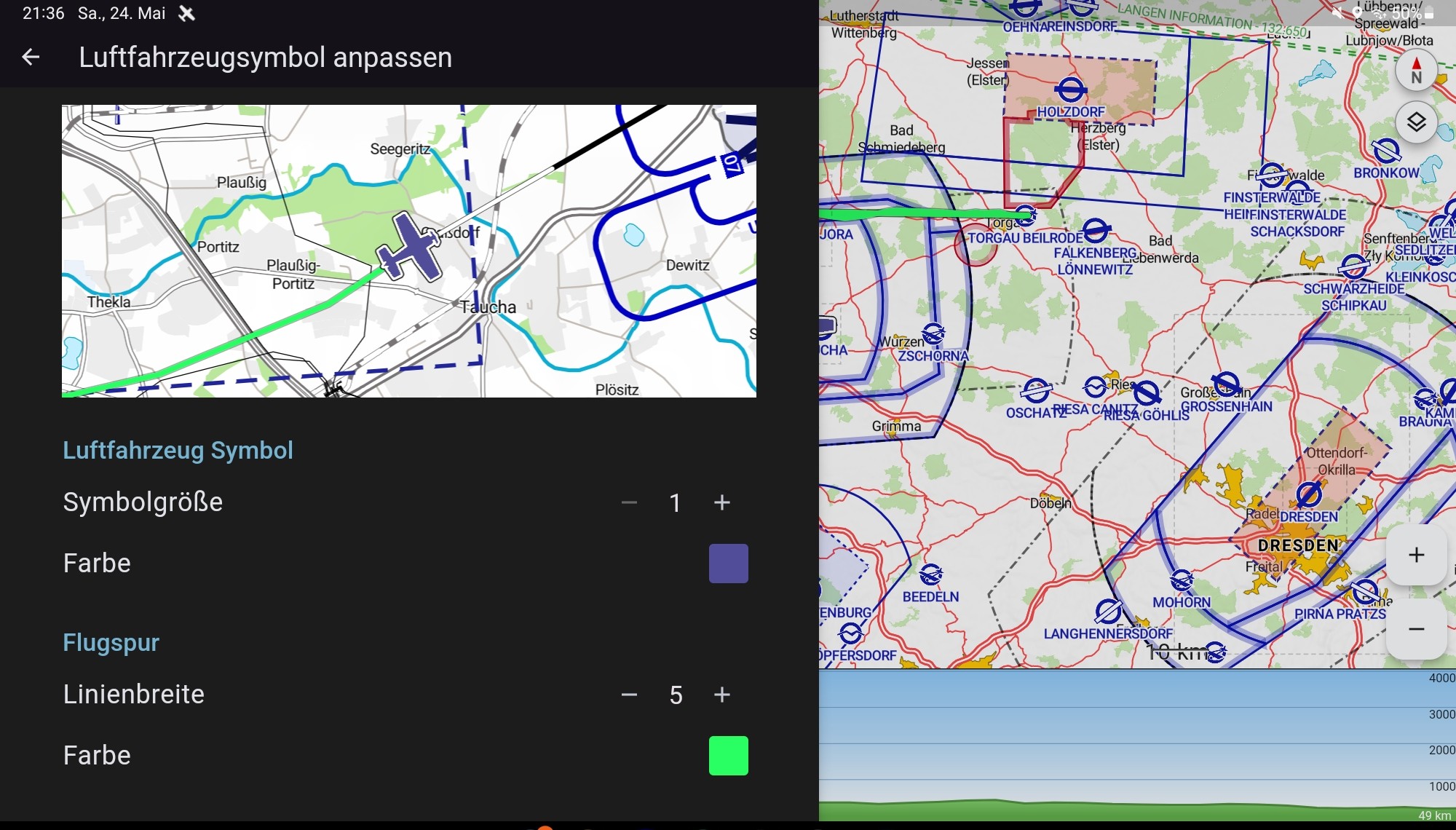The width and height of the screenshot is (1456, 830).
Task: Zoom in on the map
Action: [1416, 555]
